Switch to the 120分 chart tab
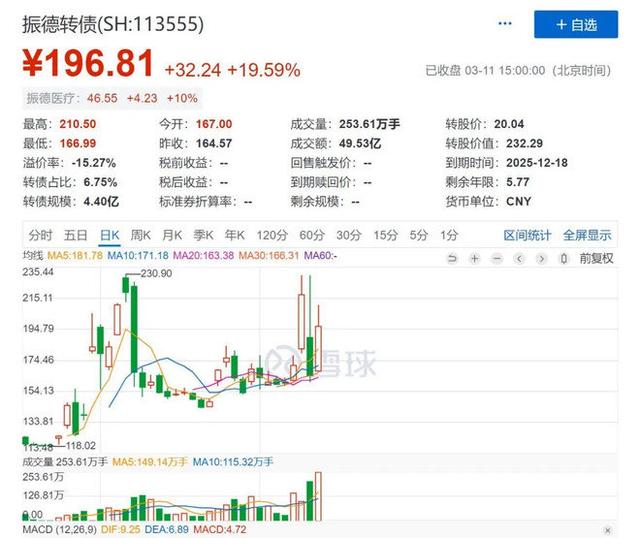The height and width of the screenshot is (538, 640). pos(272,235)
